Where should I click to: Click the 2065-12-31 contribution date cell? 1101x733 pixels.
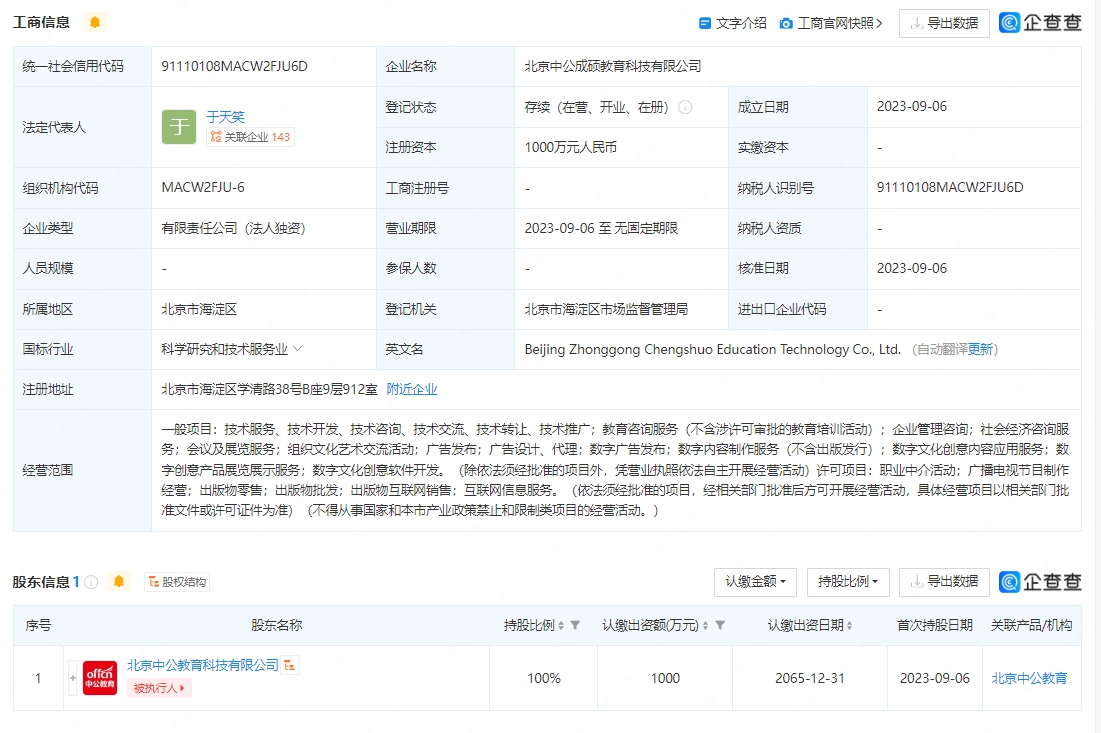(x=810, y=678)
